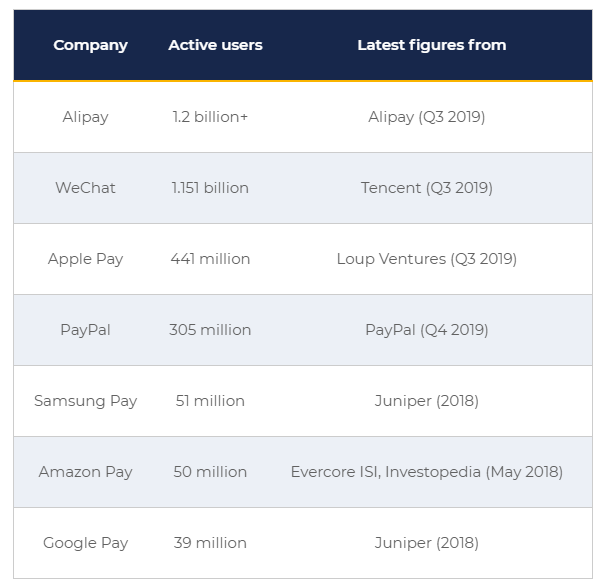Click the 441 million value

(x=210, y=259)
